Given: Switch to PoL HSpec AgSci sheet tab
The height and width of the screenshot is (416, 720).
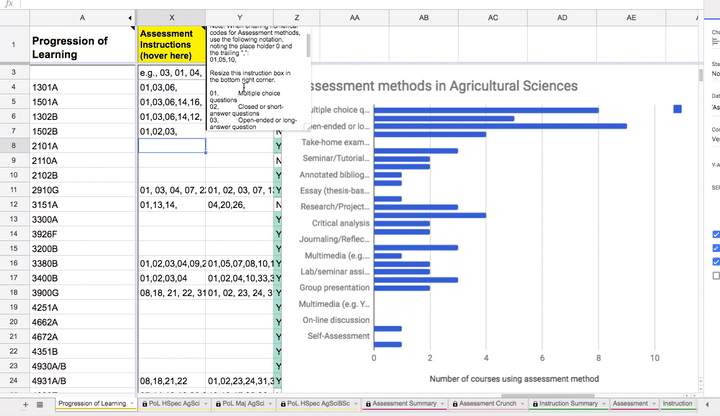Looking at the screenshot, I should coord(174,404).
